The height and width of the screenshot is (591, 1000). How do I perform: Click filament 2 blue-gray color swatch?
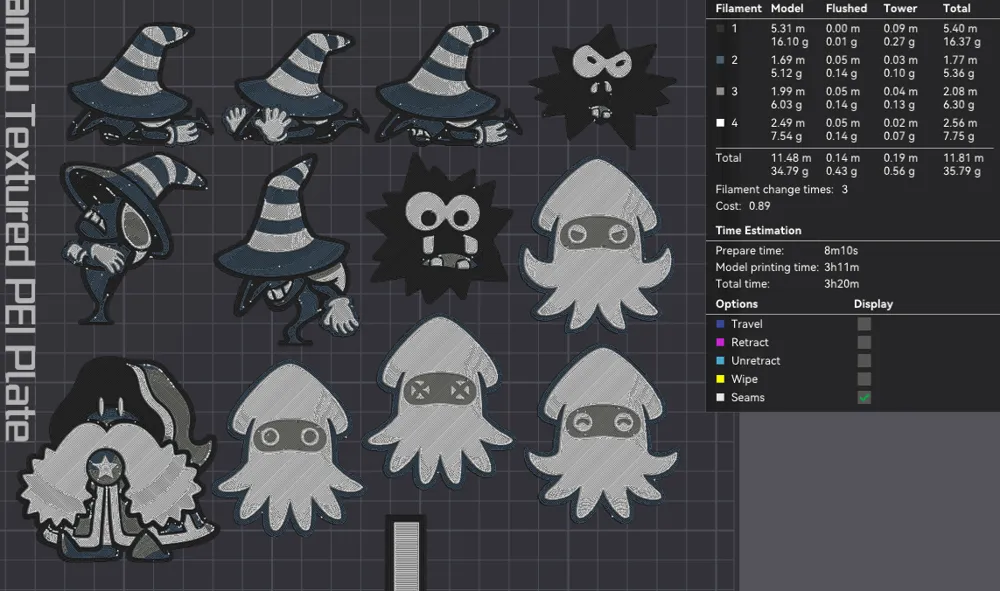click(x=721, y=60)
